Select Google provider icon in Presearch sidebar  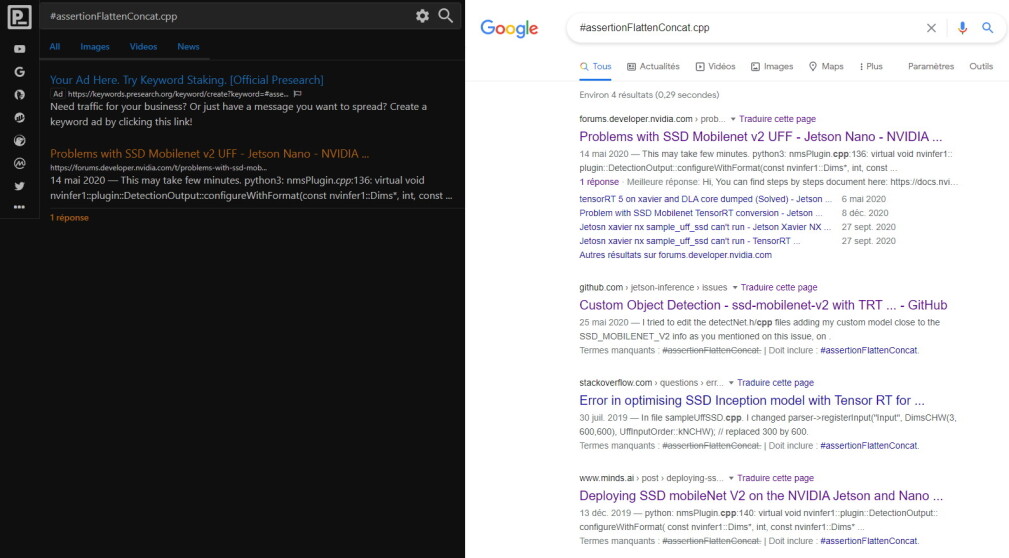click(20, 72)
